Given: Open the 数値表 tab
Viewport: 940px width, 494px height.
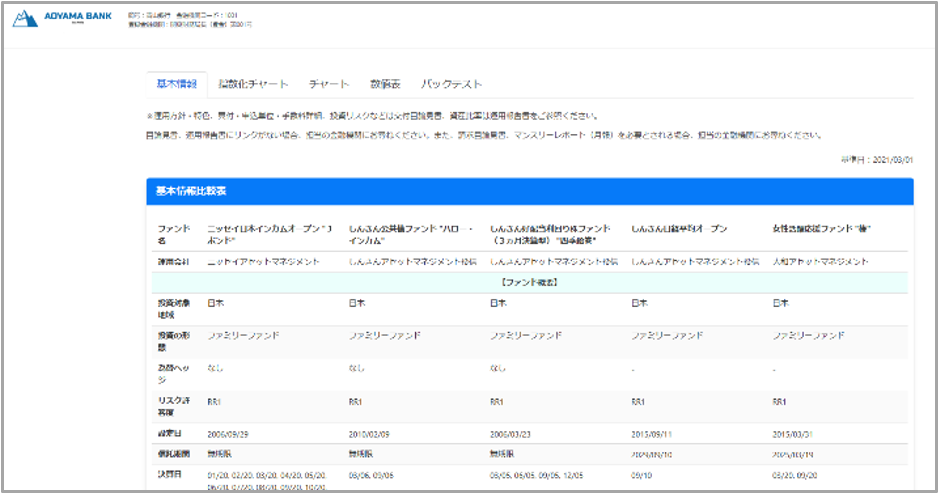Looking at the screenshot, I should click(385, 84).
